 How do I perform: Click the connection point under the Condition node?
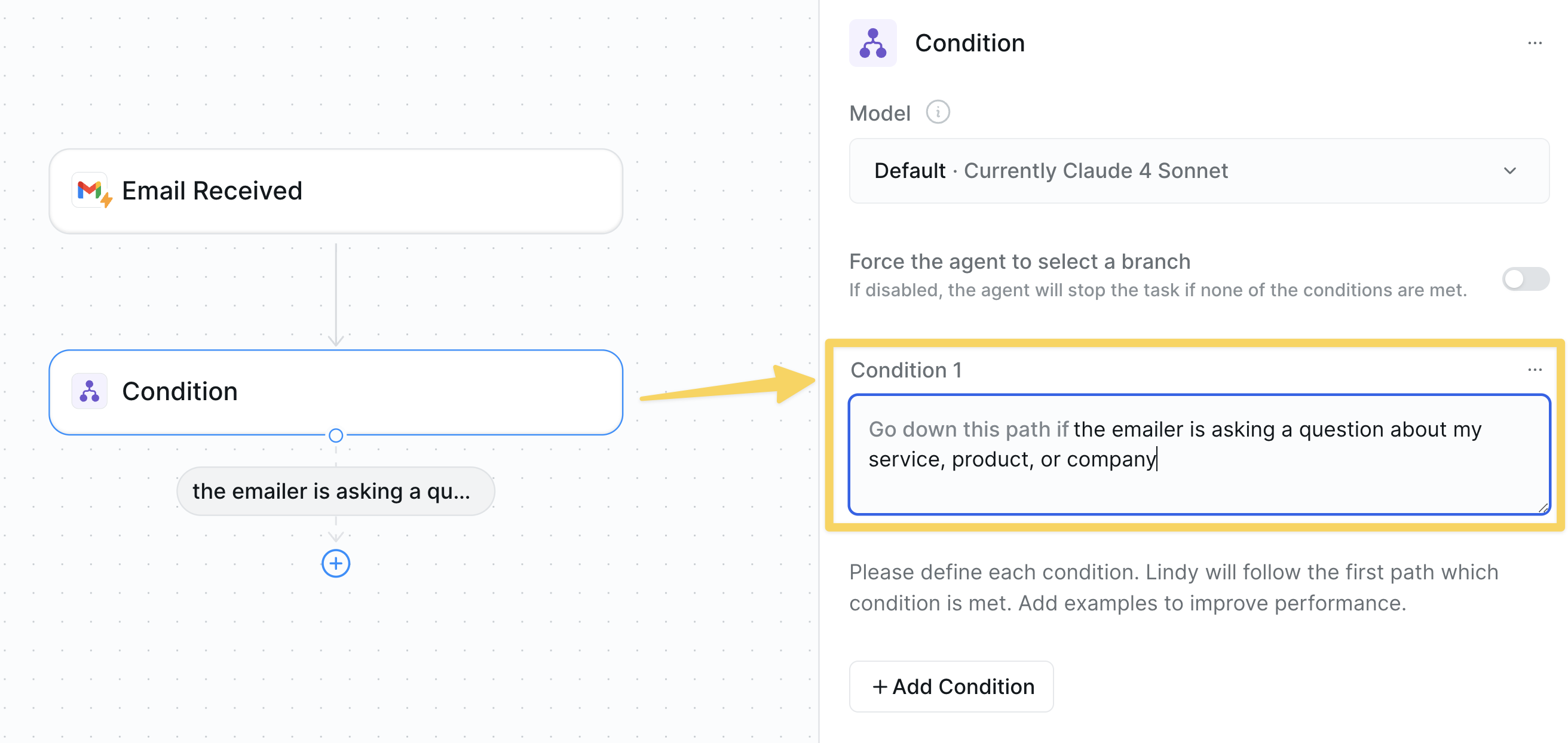(335, 434)
